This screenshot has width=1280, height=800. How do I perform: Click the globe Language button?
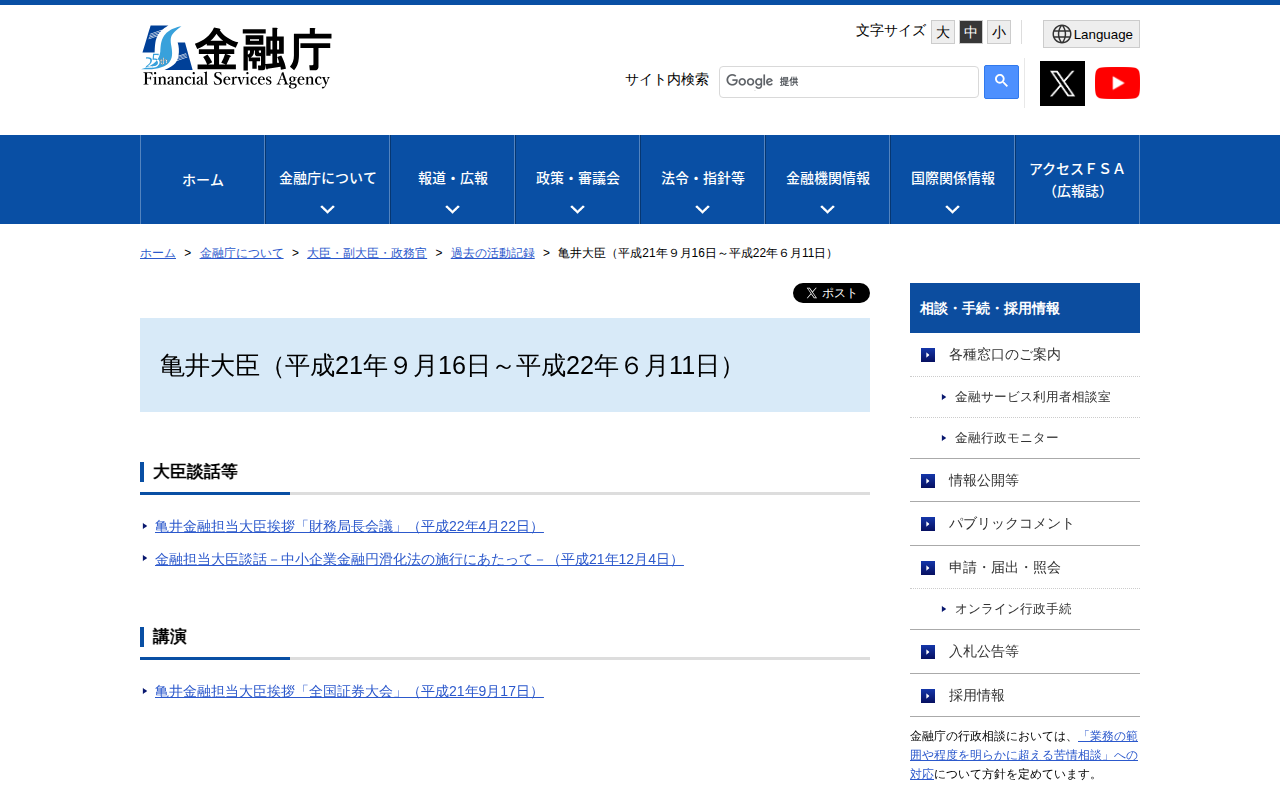click(1091, 34)
